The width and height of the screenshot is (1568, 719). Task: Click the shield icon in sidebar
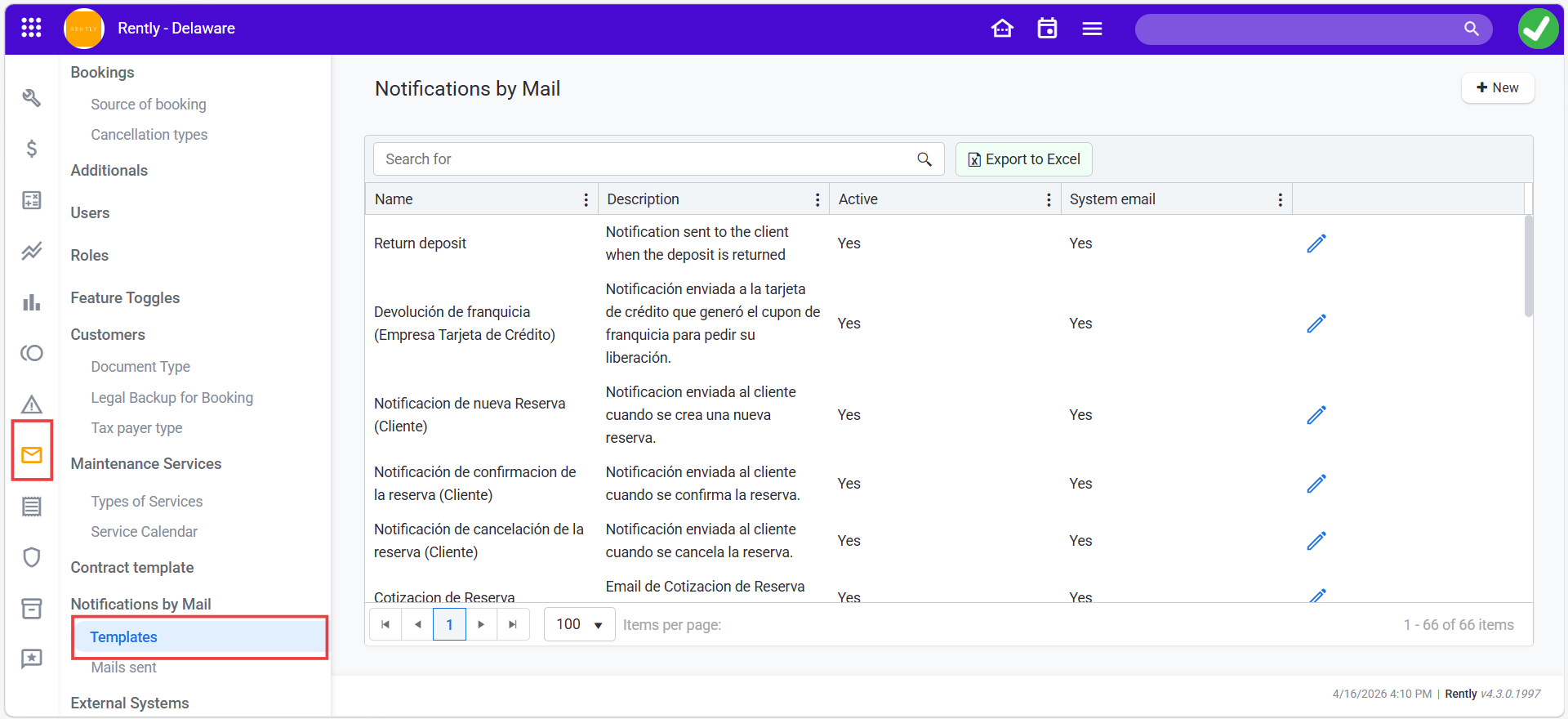(x=32, y=557)
